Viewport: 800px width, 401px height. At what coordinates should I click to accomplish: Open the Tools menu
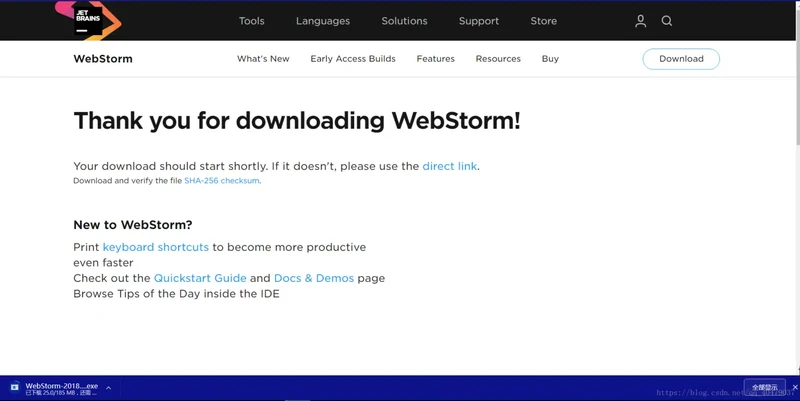(x=252, y=21)
